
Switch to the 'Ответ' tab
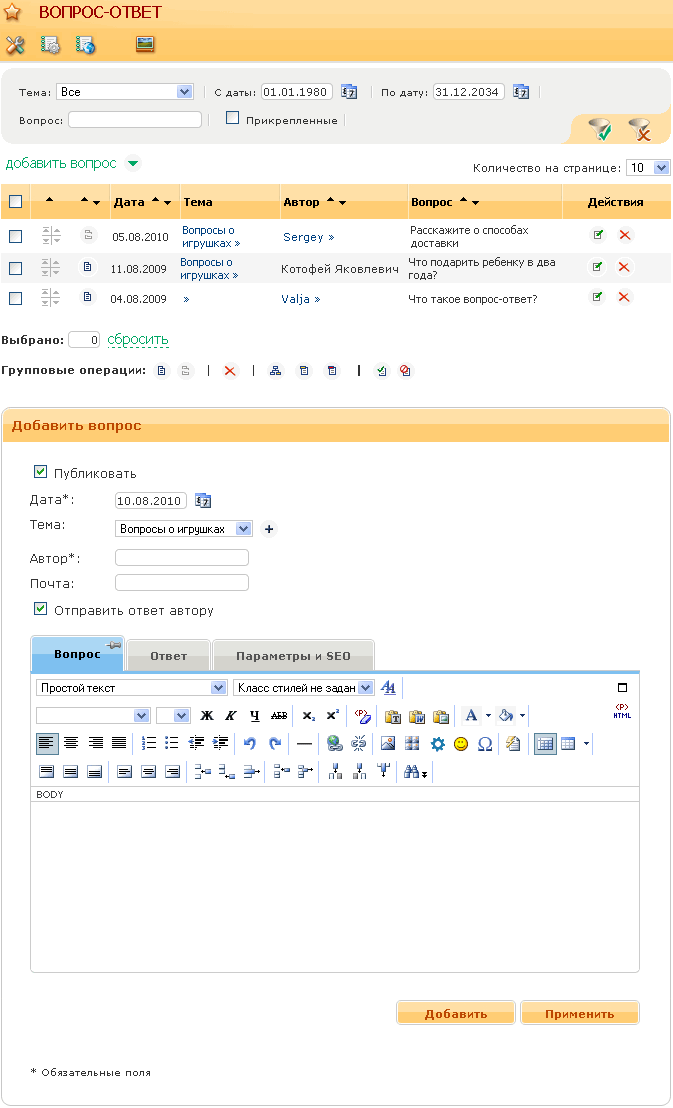pyautogui.click(x=168, y=656)
